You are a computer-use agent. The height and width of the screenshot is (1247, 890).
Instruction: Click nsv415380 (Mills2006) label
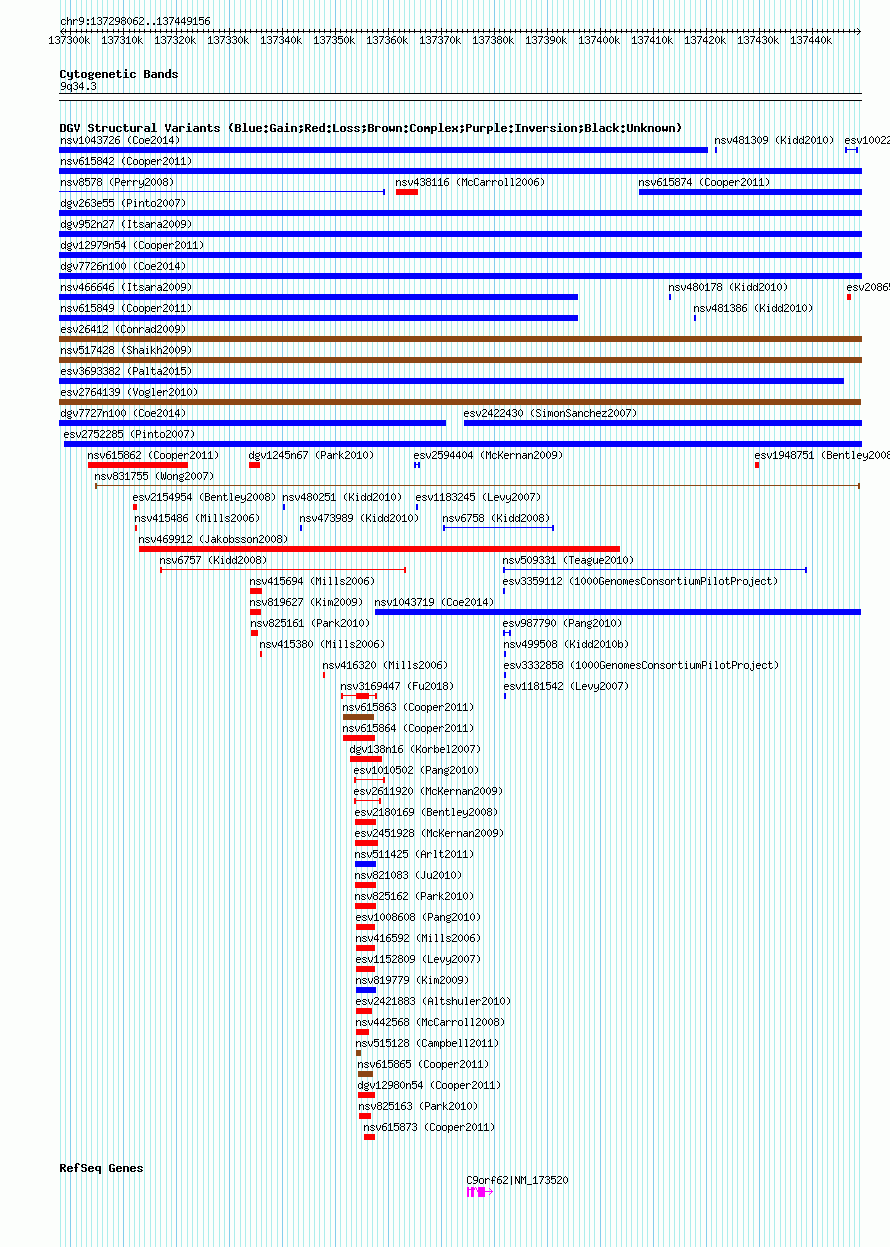pyautogui.click(x=322, y=644)
